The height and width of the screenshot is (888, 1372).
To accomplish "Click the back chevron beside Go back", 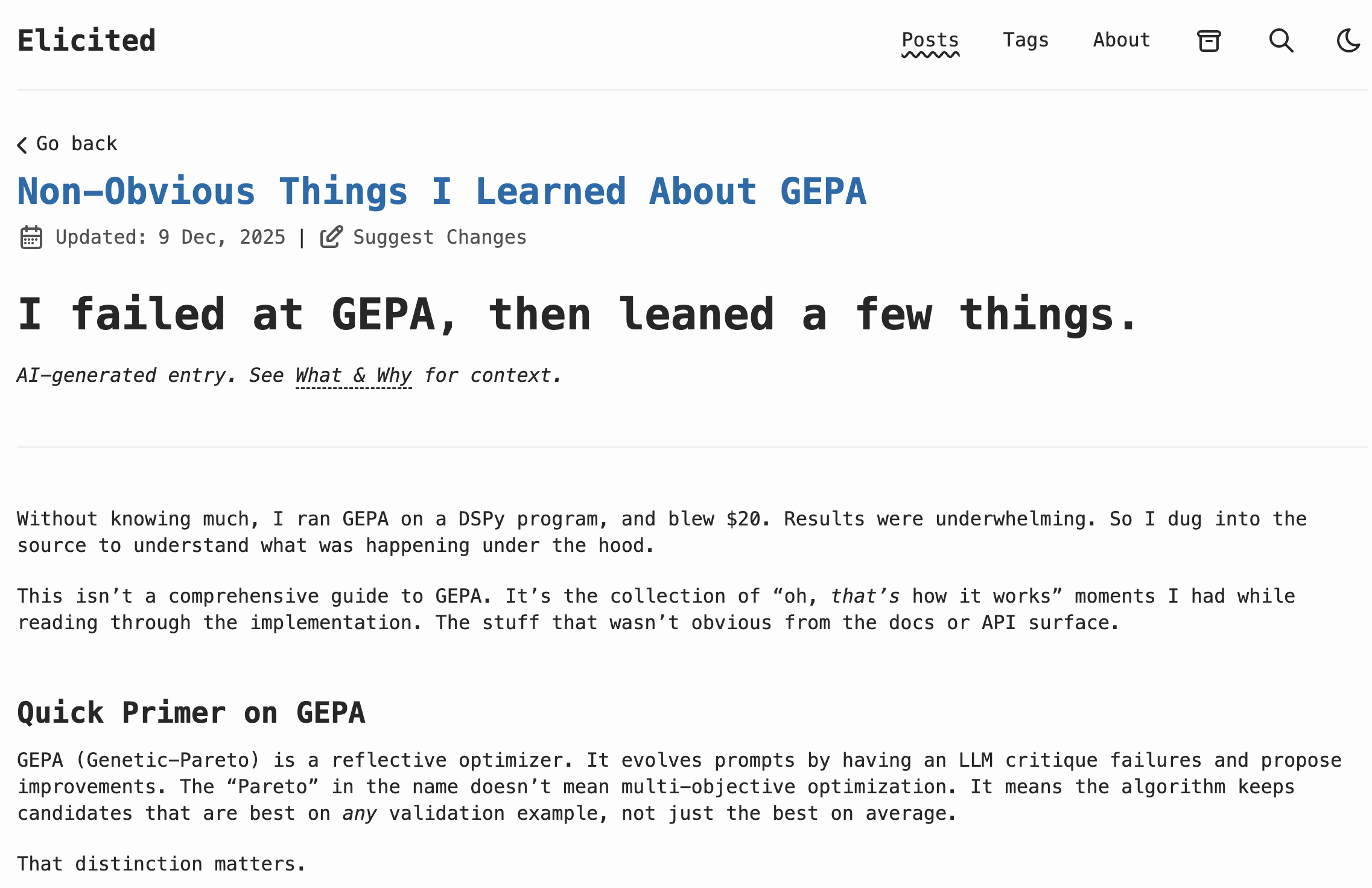I will [21, 144].
